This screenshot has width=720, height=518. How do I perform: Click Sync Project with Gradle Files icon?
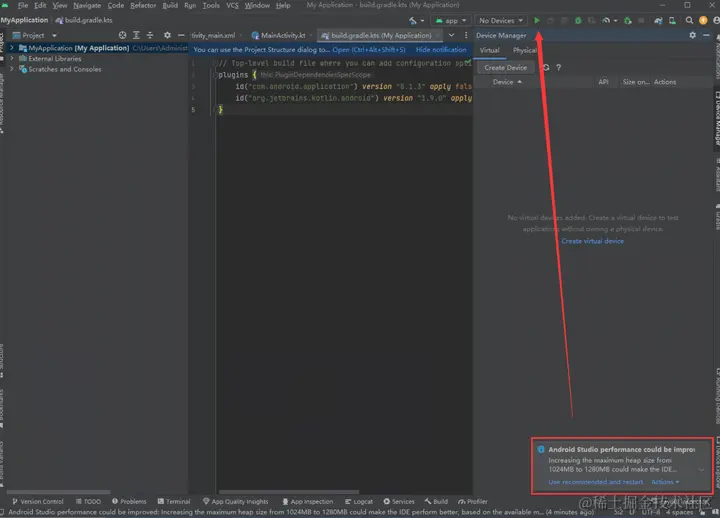click(x=658, y=21)
